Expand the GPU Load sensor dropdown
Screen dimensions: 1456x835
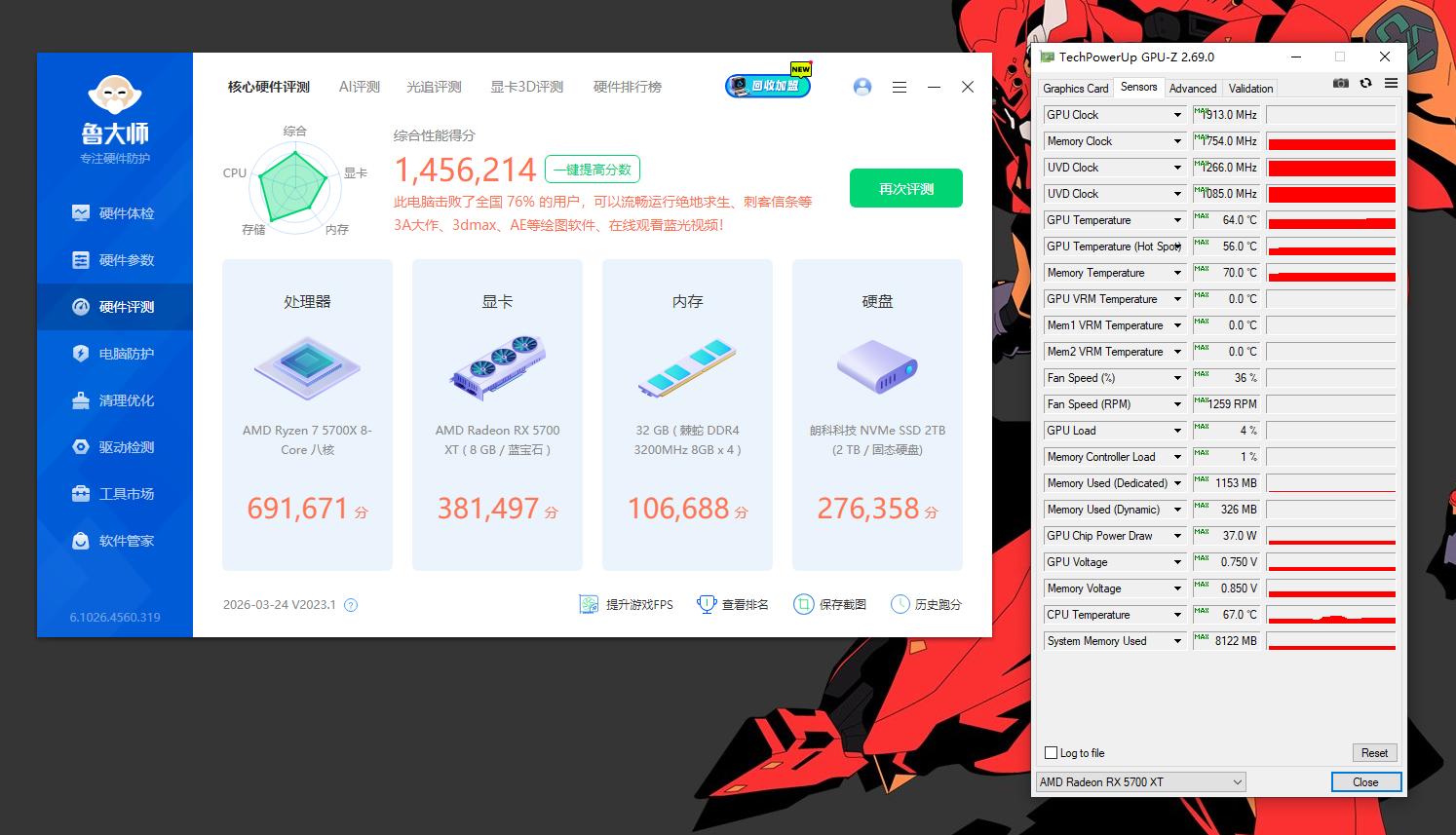click(1177, 431)
